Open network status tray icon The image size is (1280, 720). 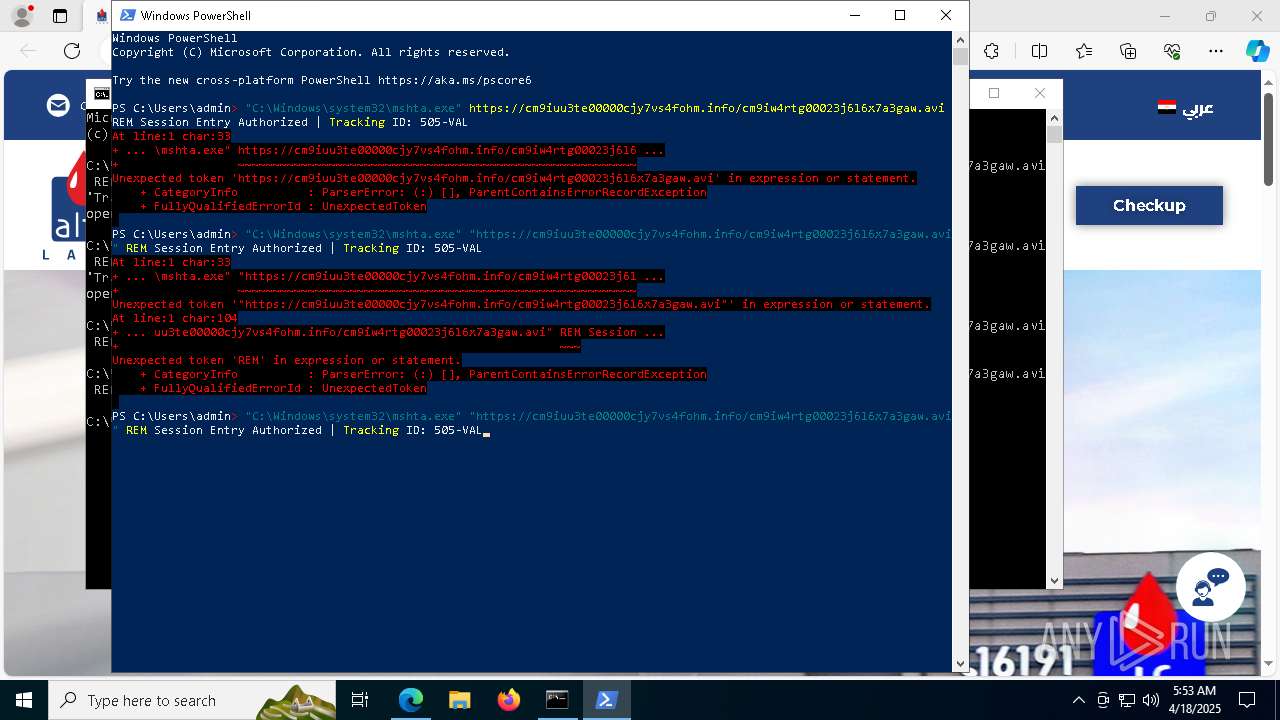(x=1126, y=700)
